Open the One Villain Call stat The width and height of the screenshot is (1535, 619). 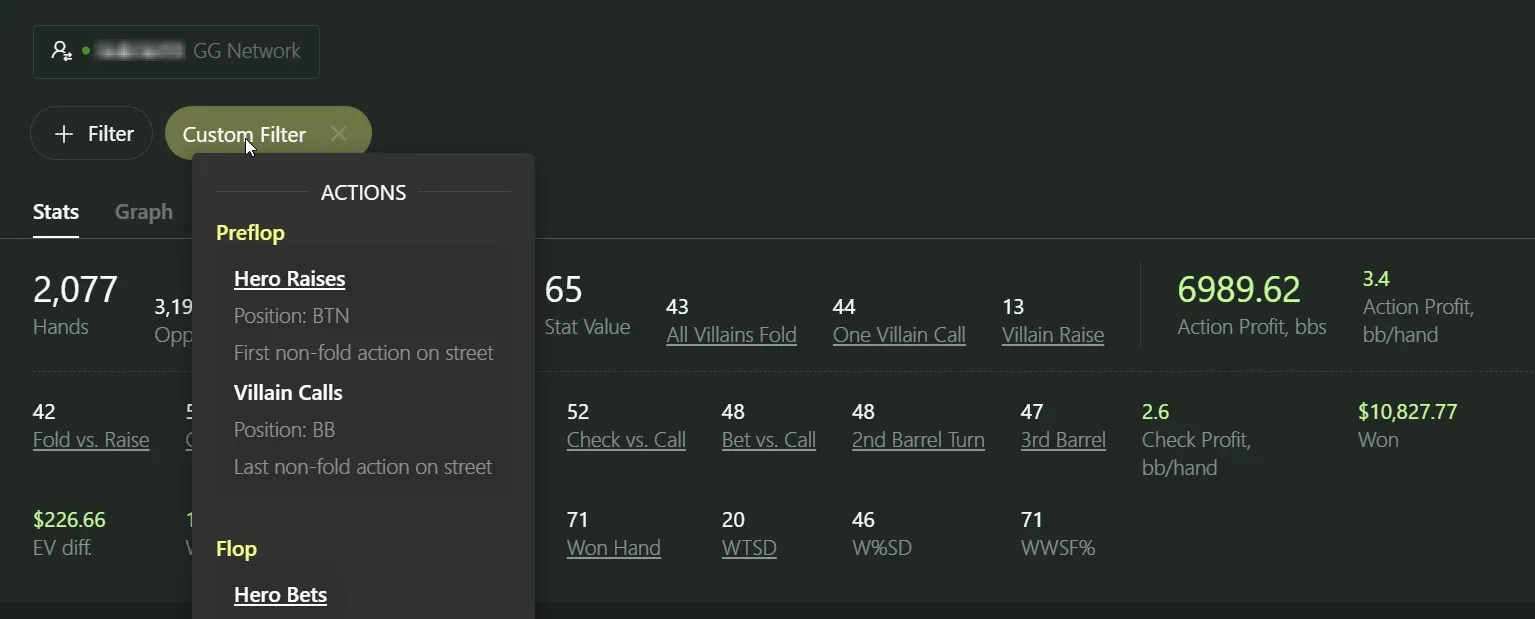pos(899,335)
